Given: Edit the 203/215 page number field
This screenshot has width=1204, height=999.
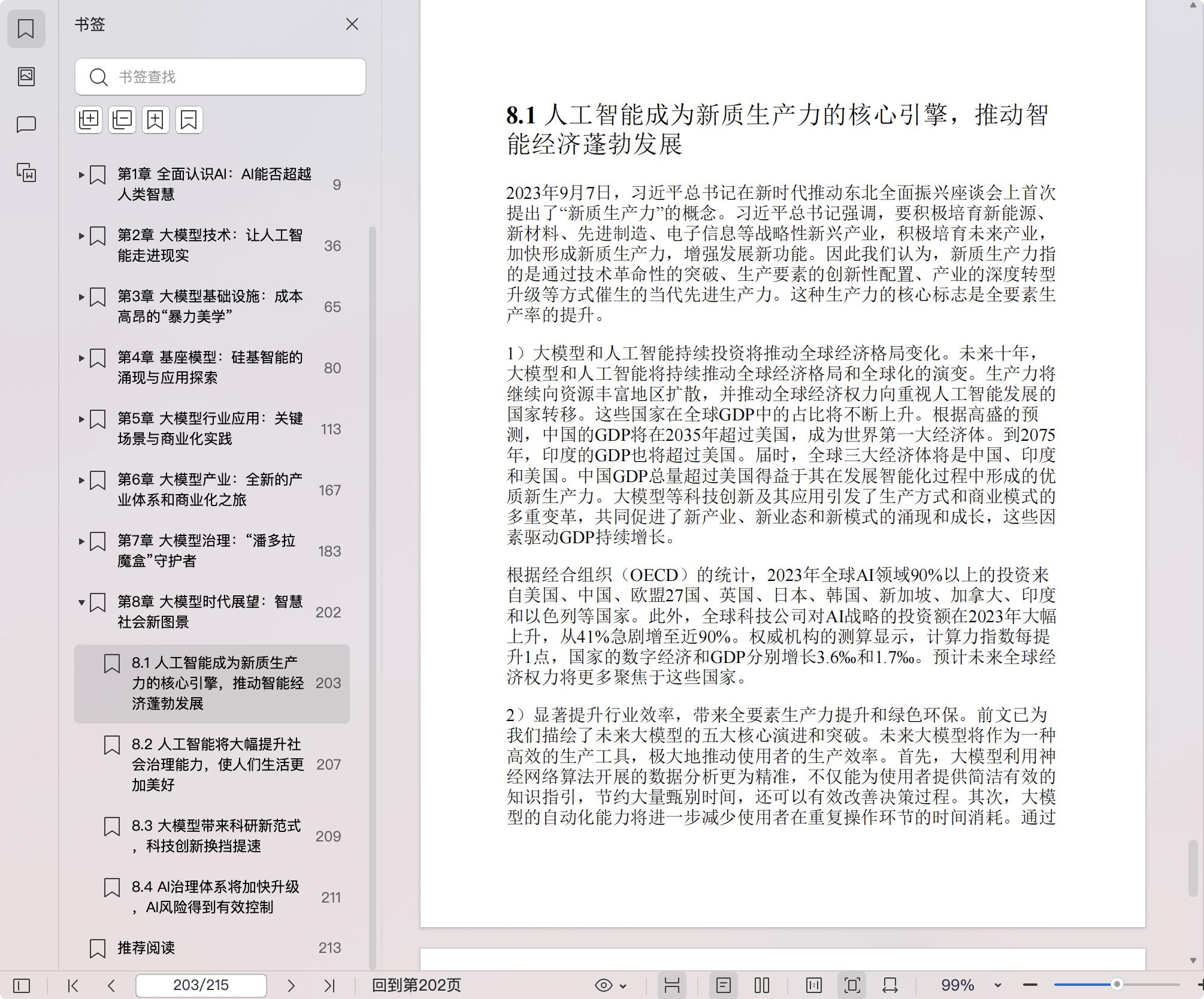Looking at the screenshot, I should [201, 985].
